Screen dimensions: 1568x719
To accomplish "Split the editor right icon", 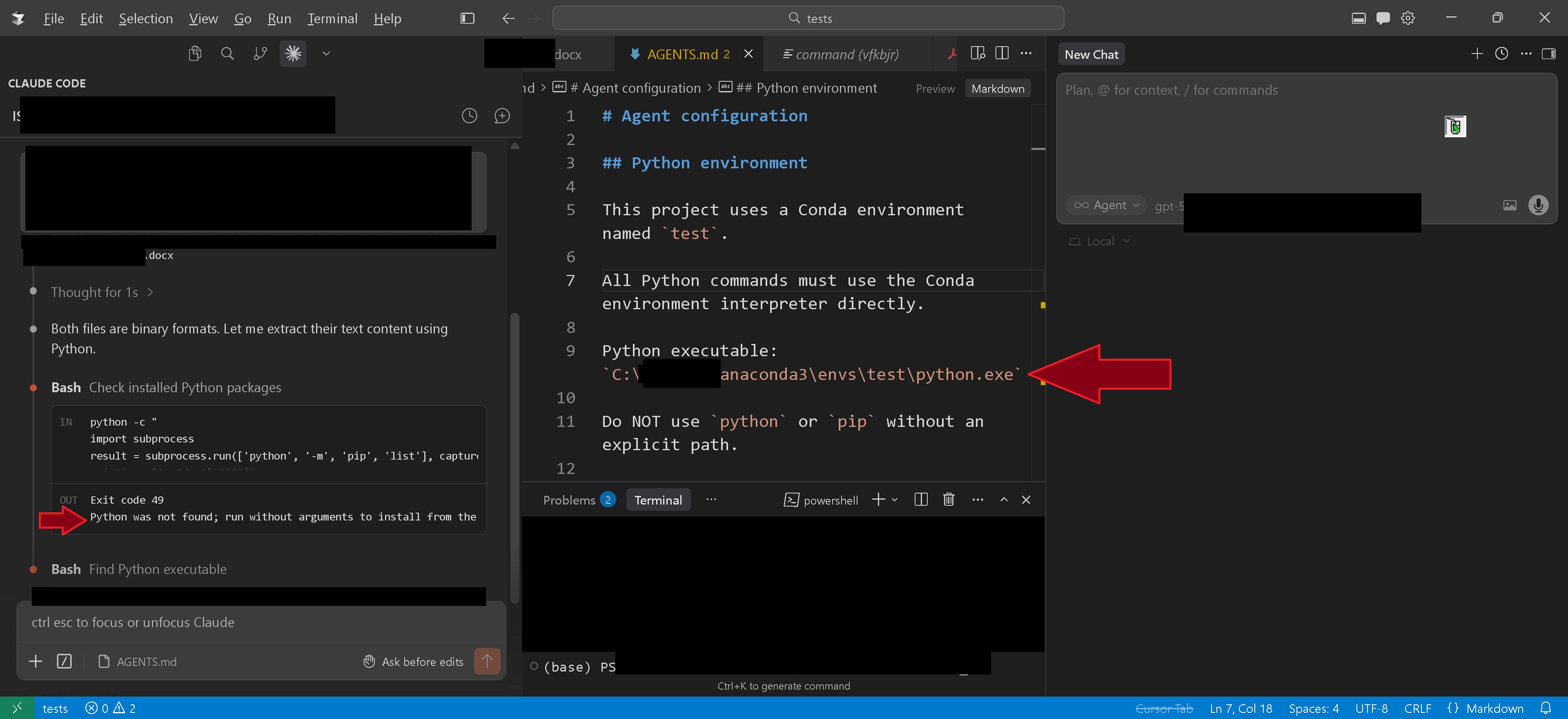I will (1002, 54).
